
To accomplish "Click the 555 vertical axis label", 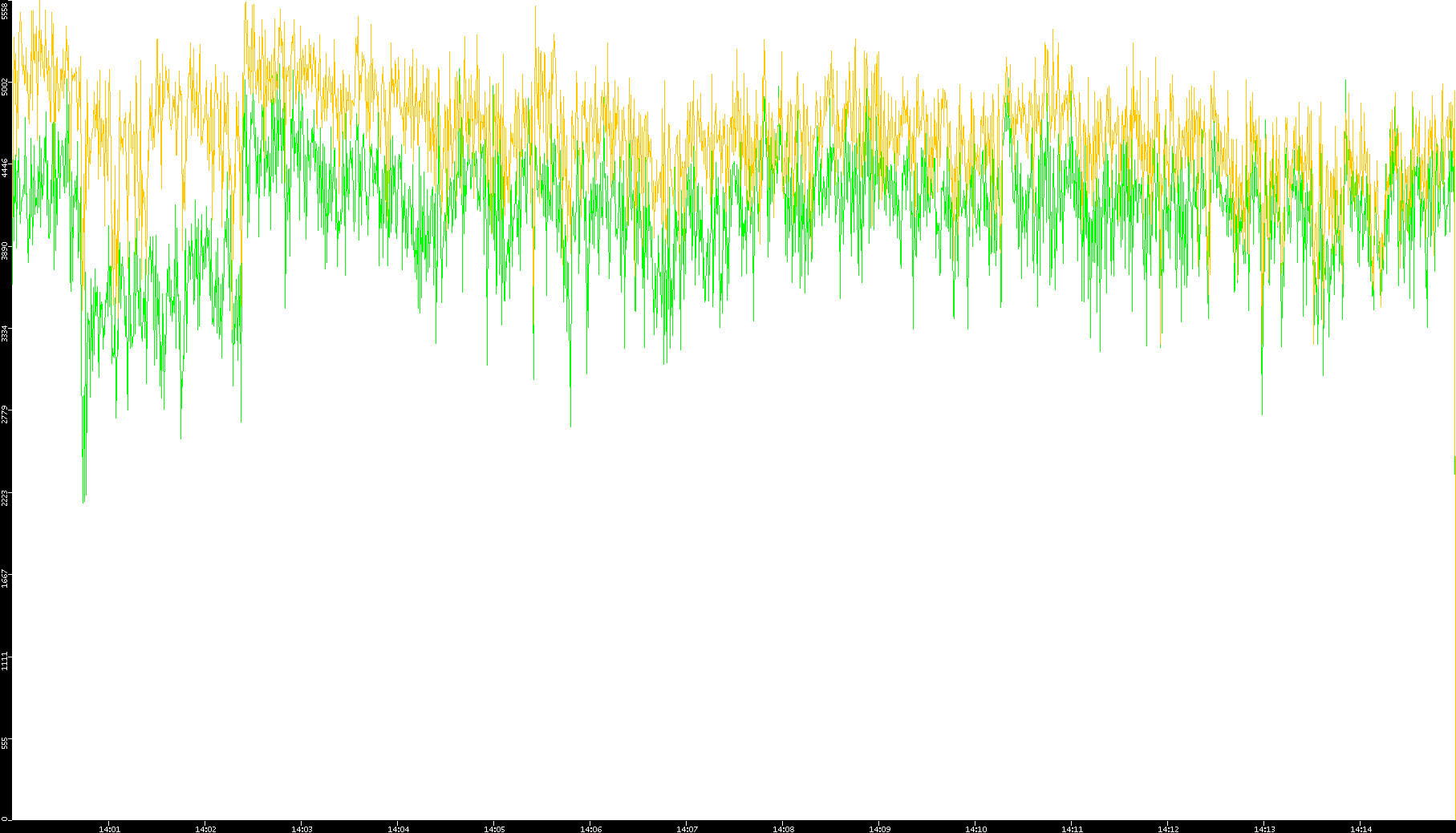I will (x=6, y=742).
